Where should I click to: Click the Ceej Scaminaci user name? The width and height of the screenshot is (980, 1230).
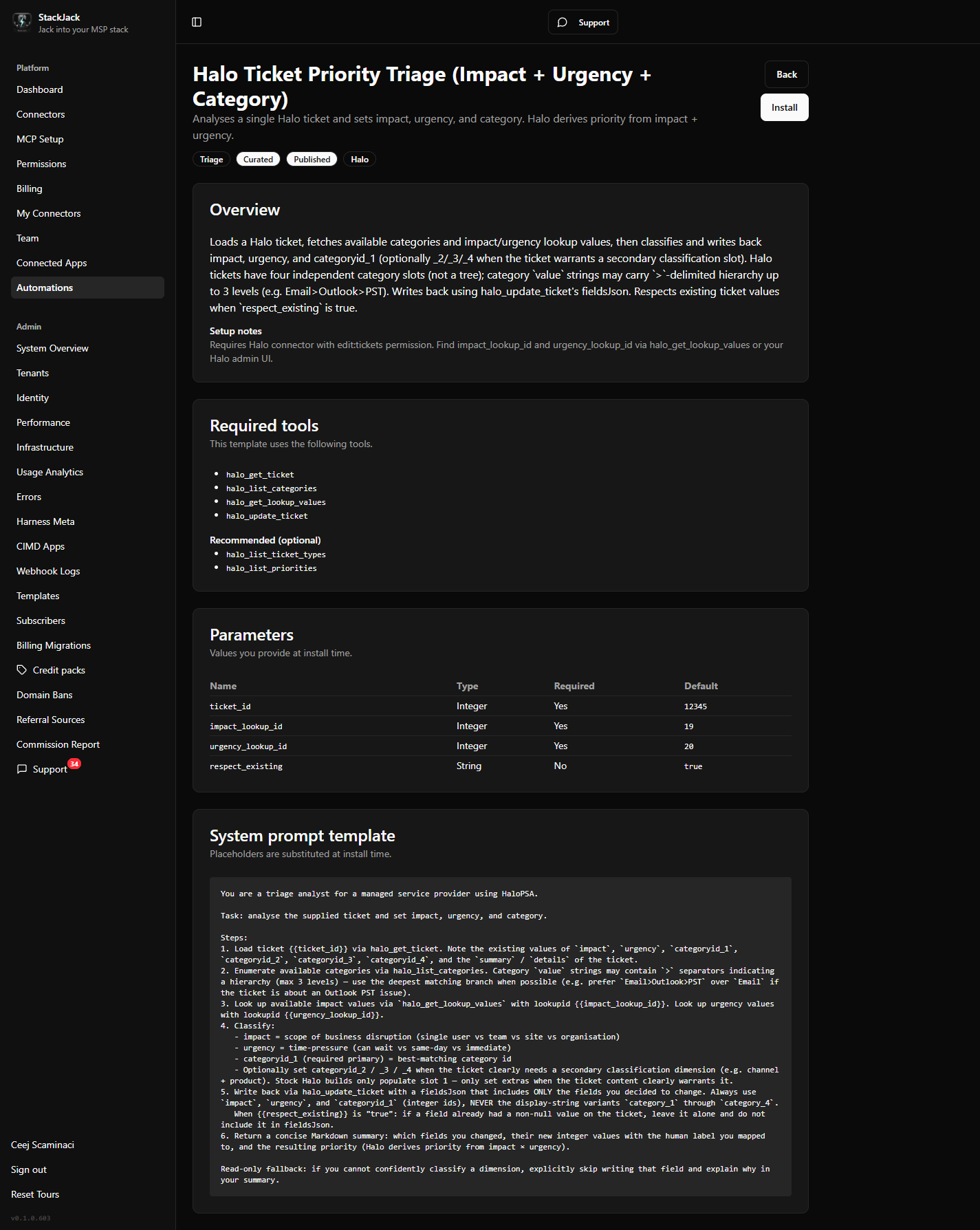pyautogui.click(x=43, y=1145)
